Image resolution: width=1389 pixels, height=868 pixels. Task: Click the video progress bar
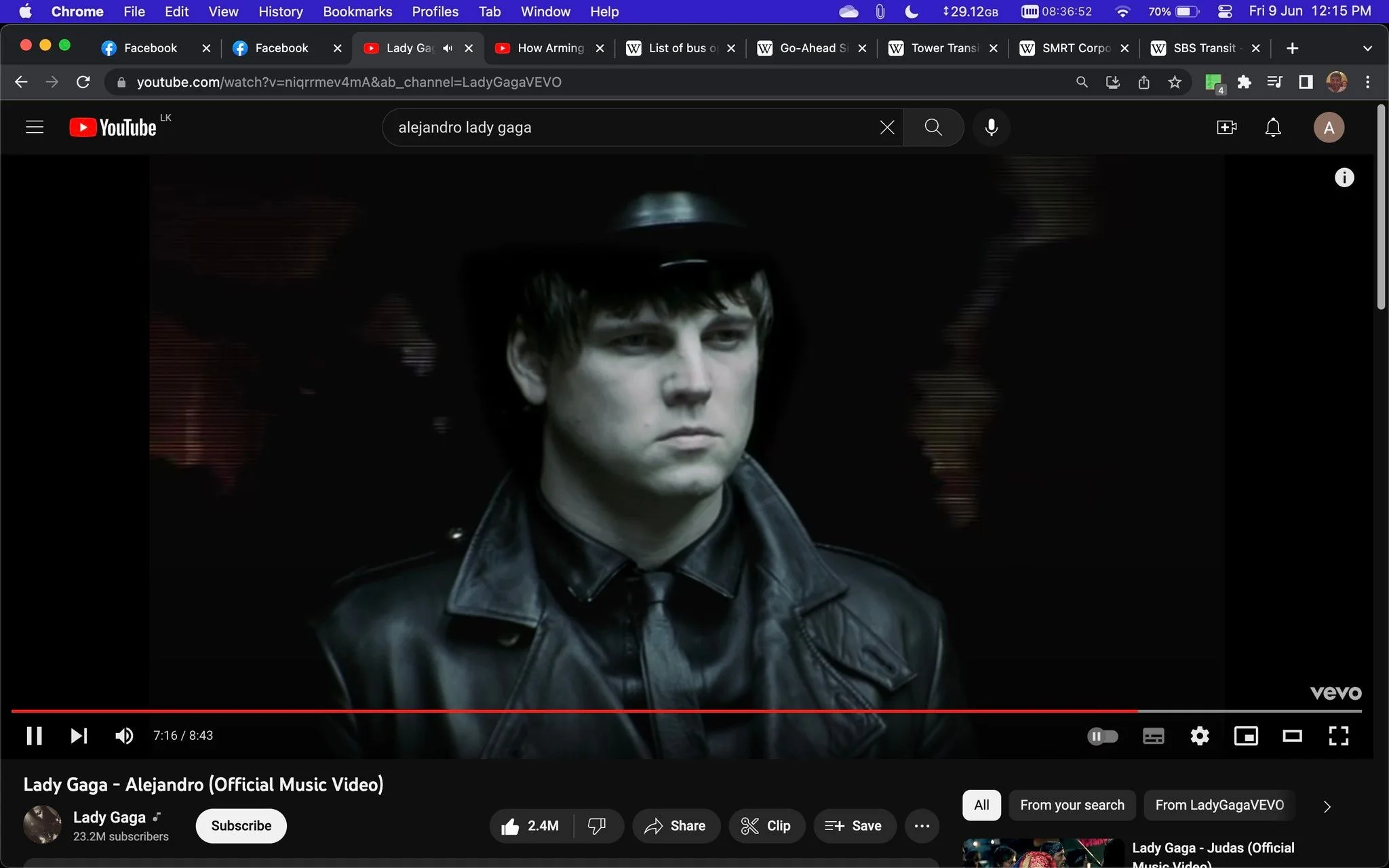pyautogui.click(x=686, y=711)
